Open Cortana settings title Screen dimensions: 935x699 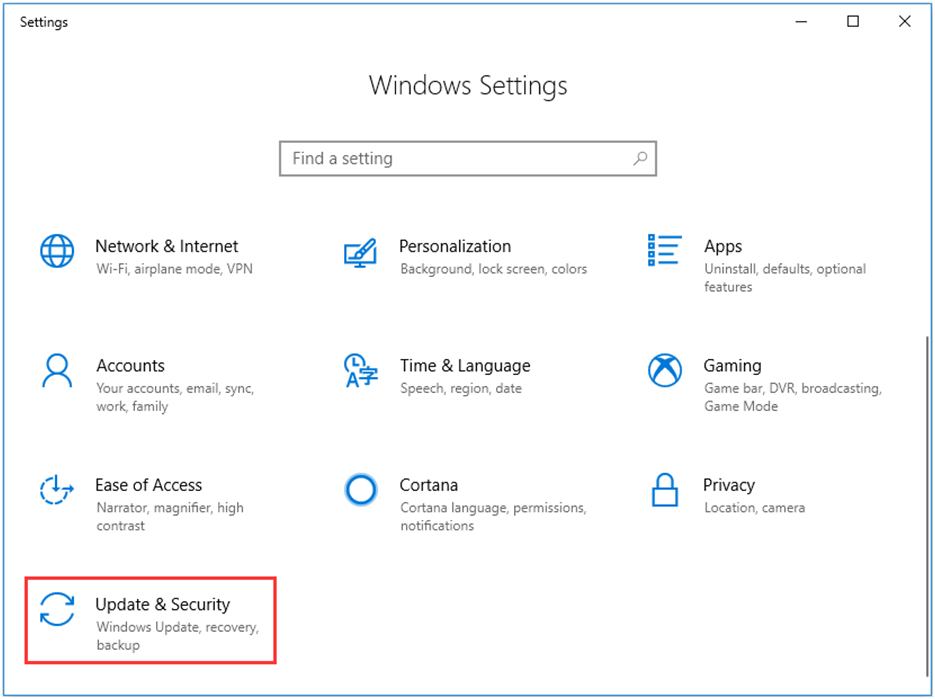pos(429,485)
